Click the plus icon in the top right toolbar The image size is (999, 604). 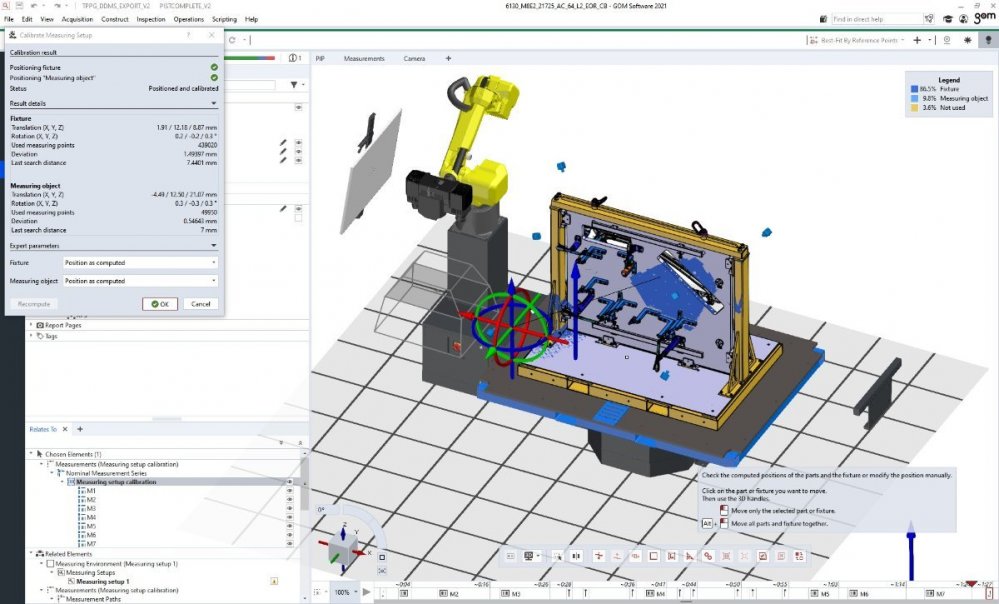(917, 40)
